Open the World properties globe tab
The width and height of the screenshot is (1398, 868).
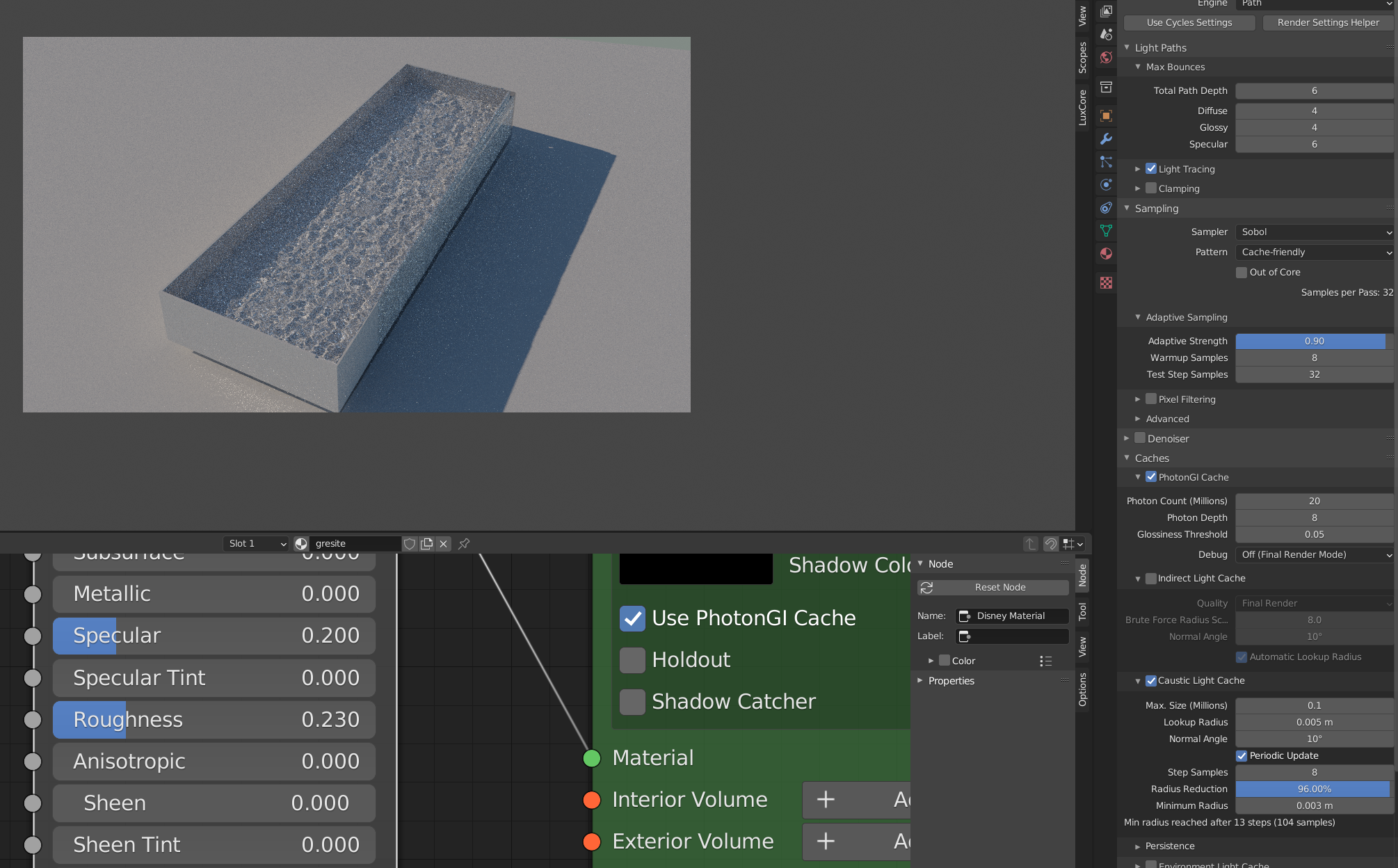pos(1106,58)
